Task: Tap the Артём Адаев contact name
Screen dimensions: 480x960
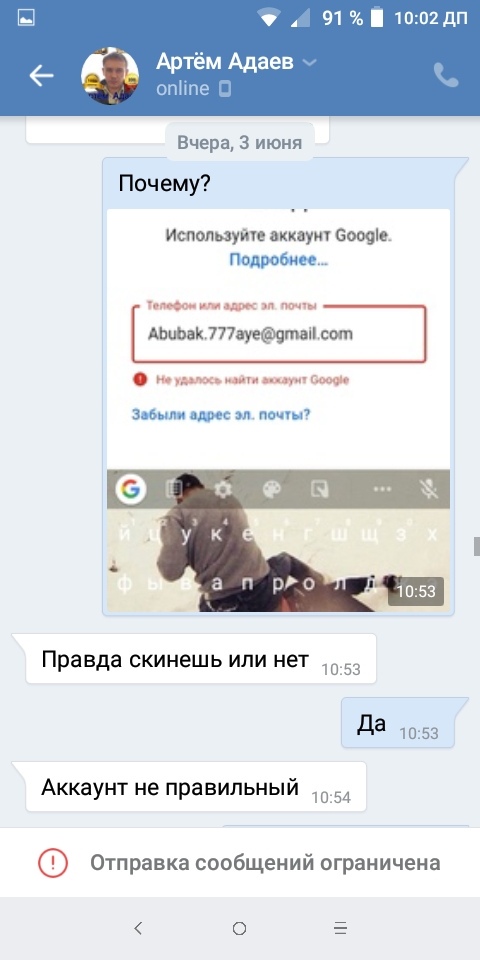Action: (x=225, y=62)
